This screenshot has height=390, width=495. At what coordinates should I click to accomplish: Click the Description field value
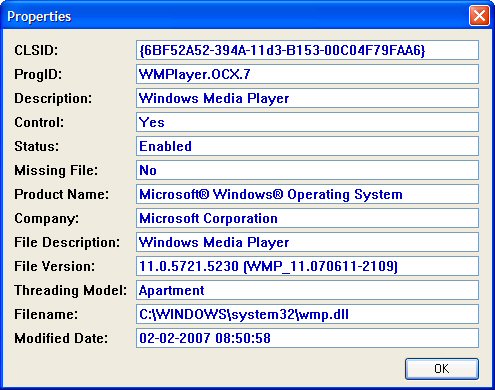point(307,98)
